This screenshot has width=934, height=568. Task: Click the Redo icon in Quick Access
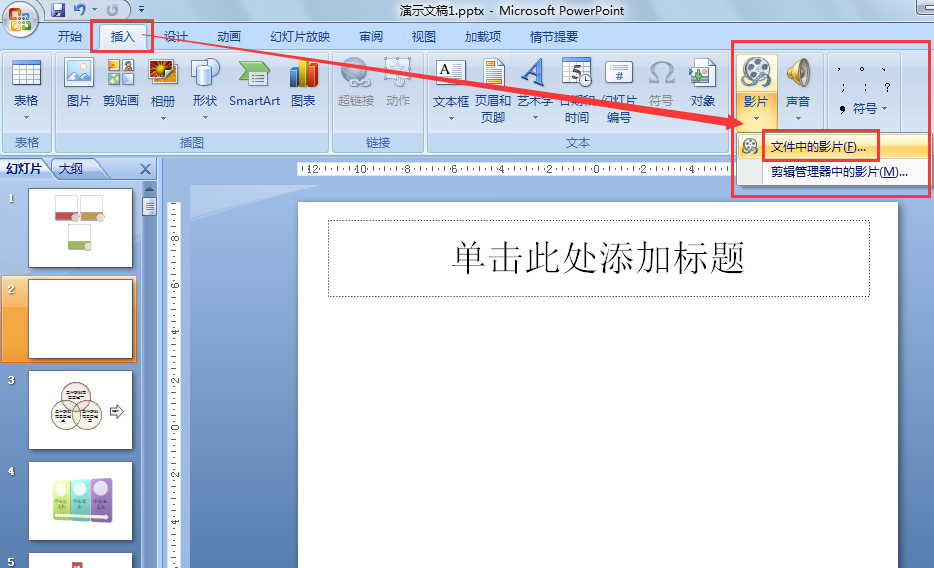pyautogui.click(x=112, y=10)
